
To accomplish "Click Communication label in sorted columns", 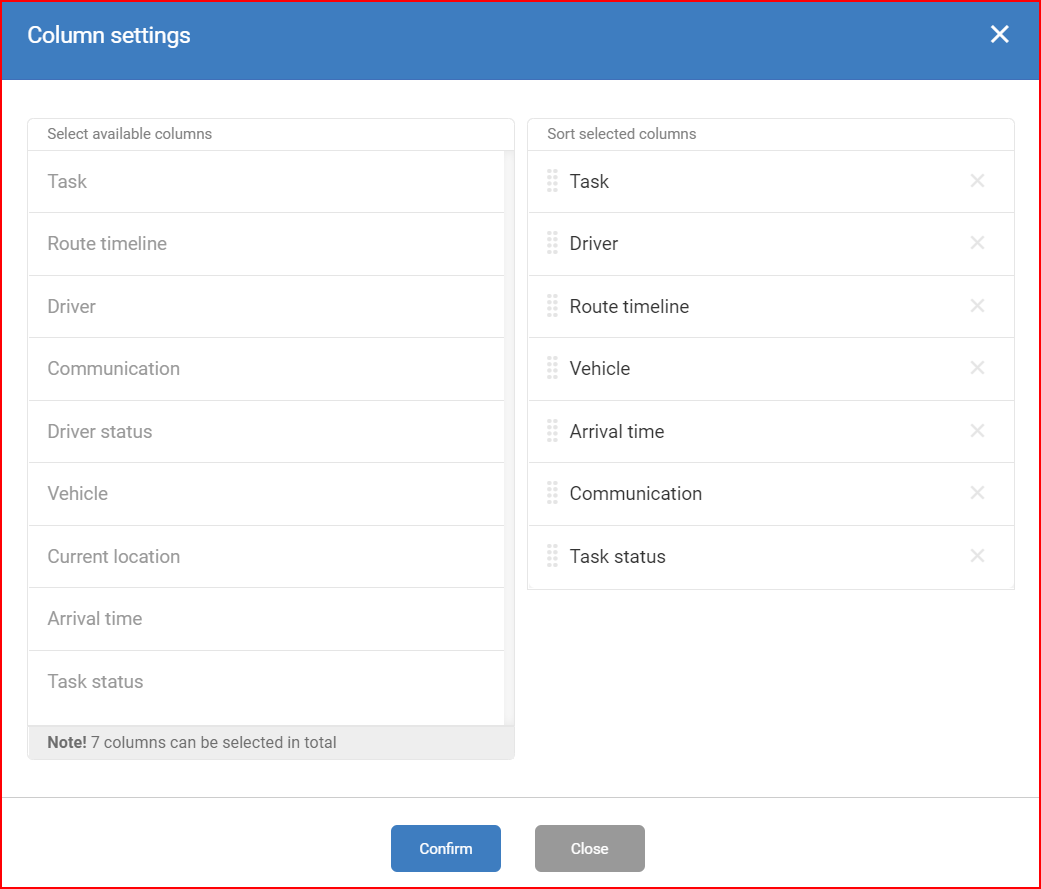I will [x=635, y=493].
